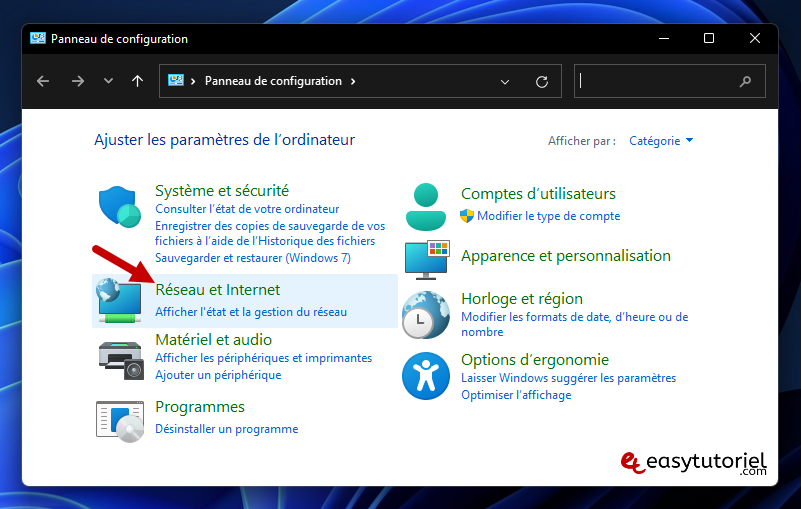
Task: Click the Programmes disc icon
Action: click(x=120, y=422)
